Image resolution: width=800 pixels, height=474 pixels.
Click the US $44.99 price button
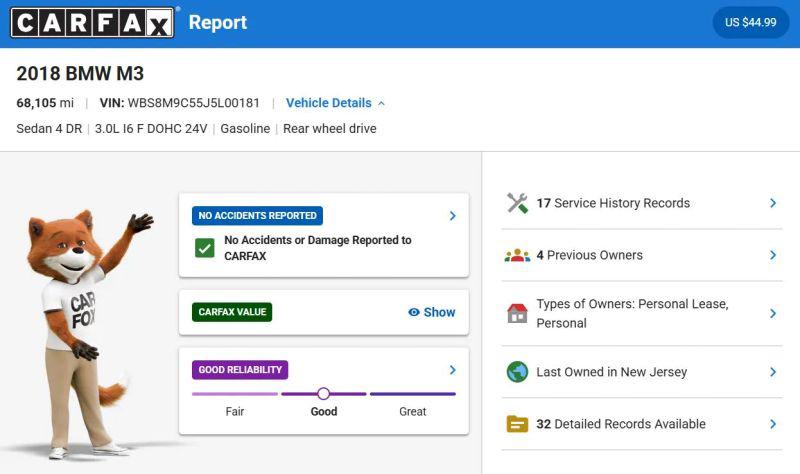click(751, 22)
